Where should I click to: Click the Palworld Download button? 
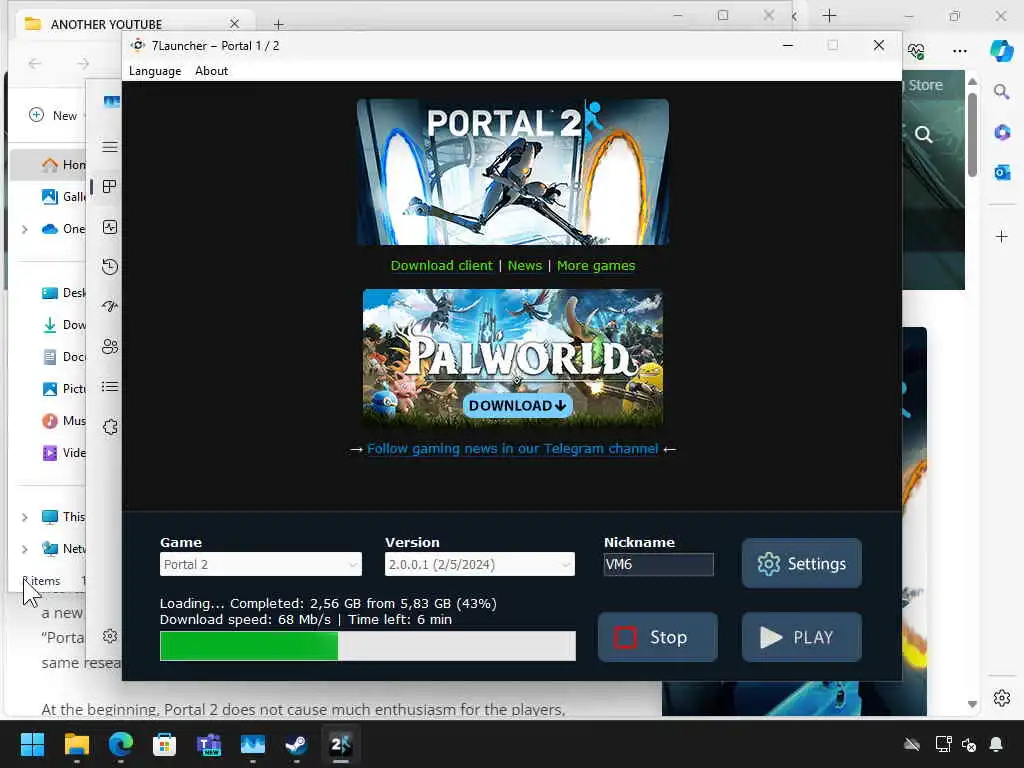click(x=517, y=406)
